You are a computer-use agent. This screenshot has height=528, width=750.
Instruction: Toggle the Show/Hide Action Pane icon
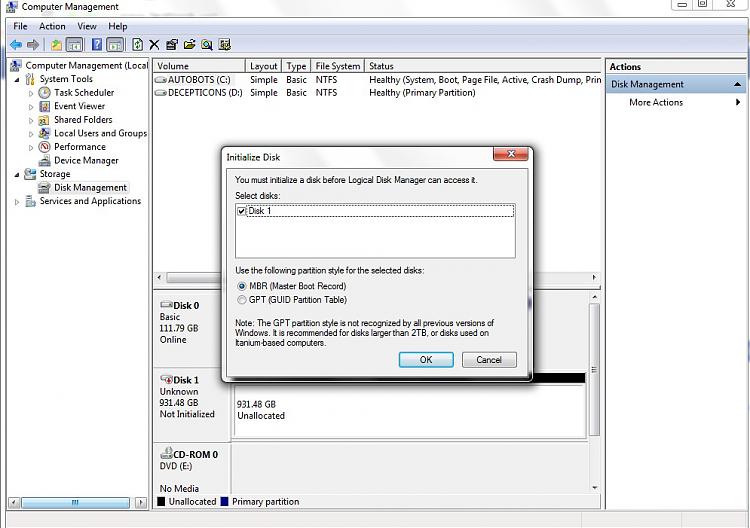pos(115,45)
